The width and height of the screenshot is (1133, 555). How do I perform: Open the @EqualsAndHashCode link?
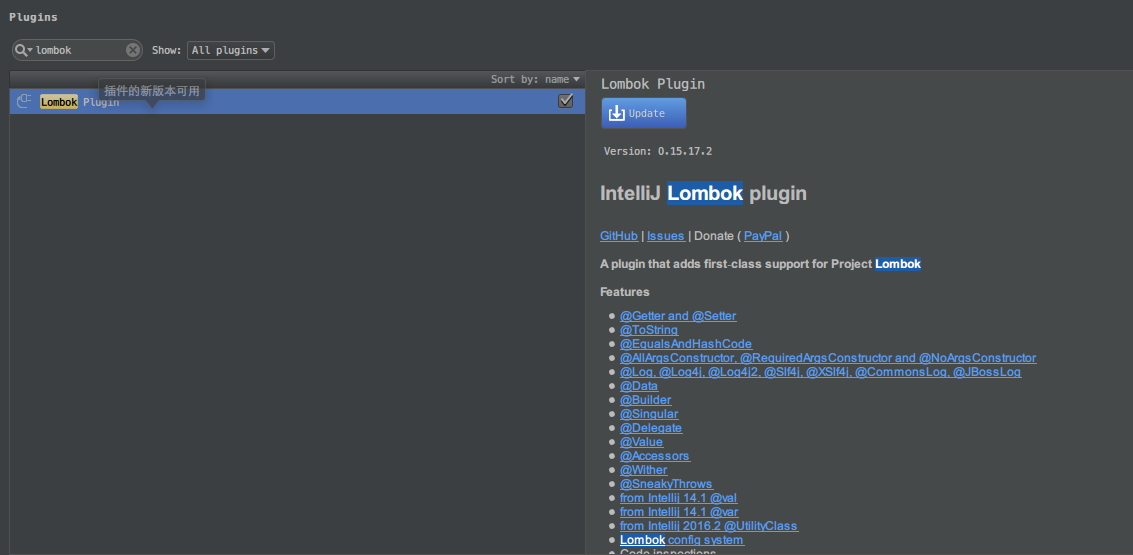[685, 344]
